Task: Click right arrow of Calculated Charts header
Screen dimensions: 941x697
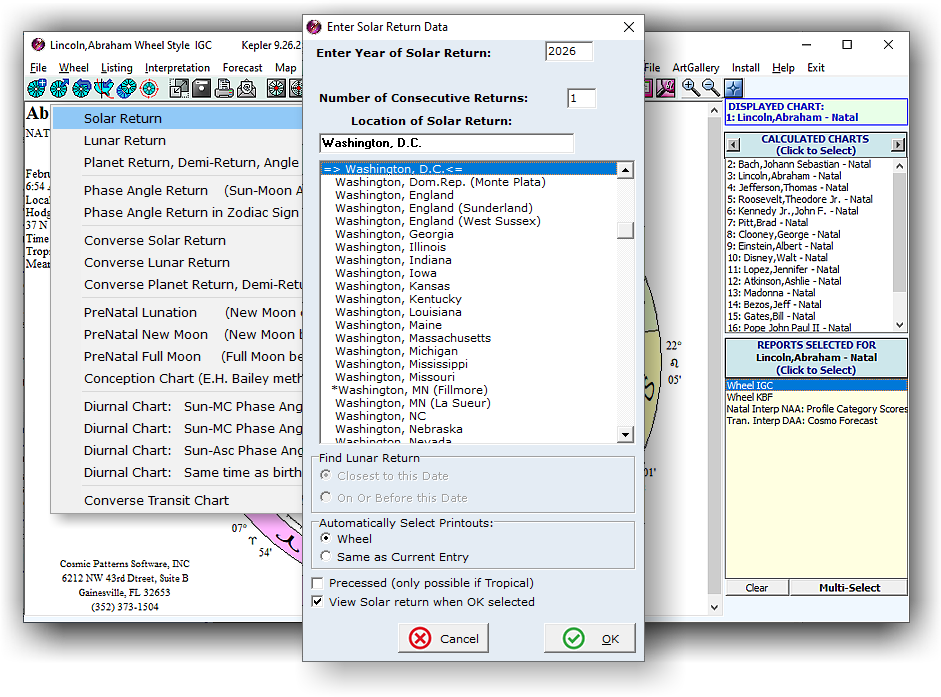Action: [x=897, y=145]
